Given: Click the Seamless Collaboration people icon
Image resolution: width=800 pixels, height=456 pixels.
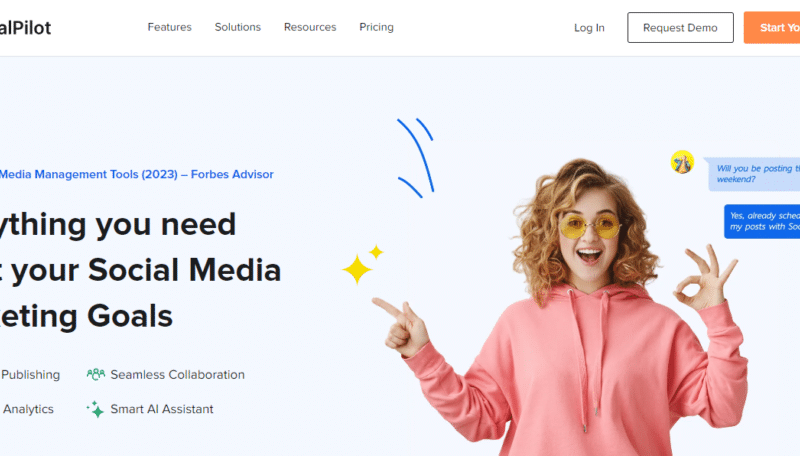Looking at the screenshot, I should 96,375.
